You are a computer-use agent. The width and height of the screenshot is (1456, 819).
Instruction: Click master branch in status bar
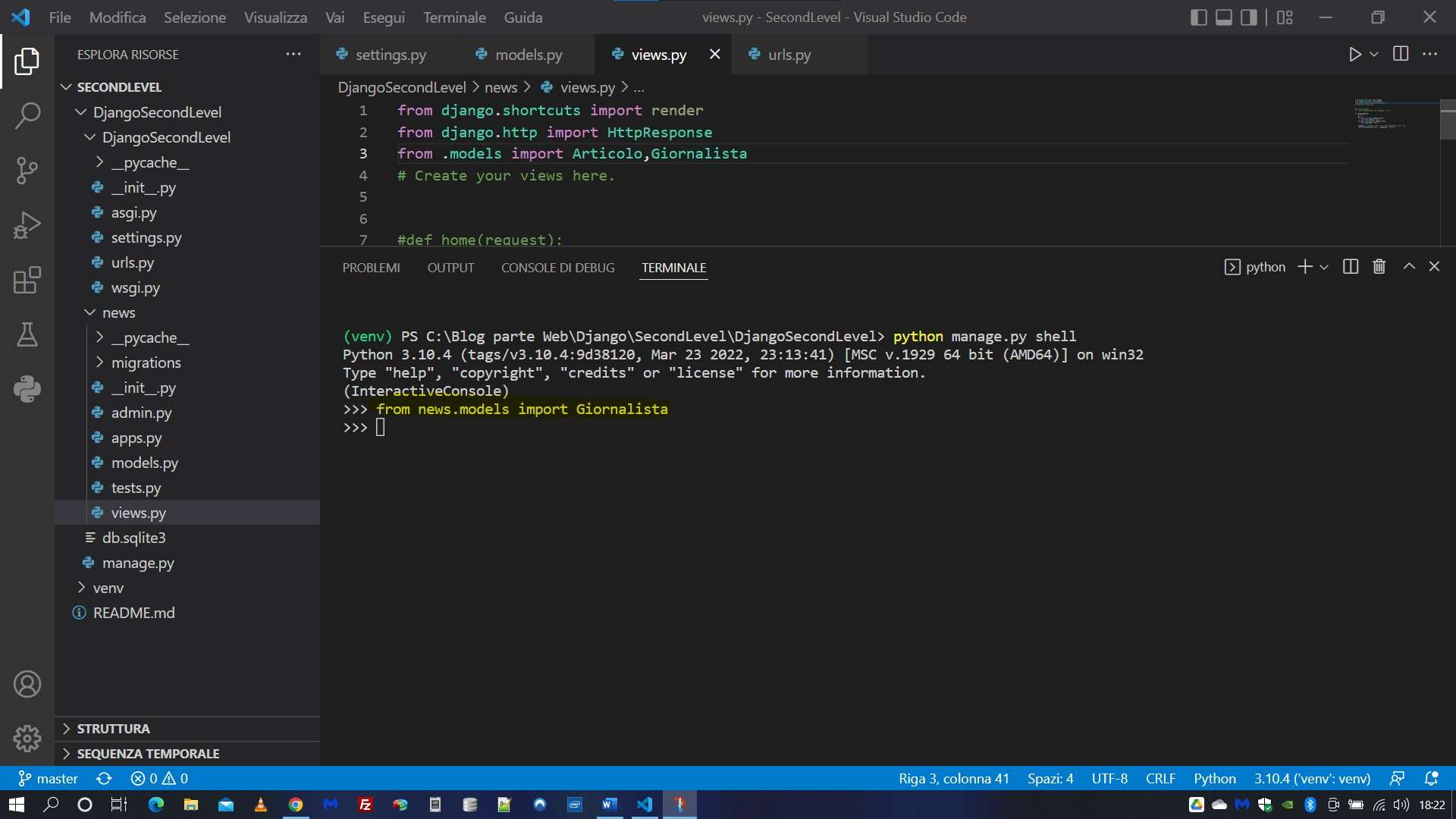tap(49, 779)
